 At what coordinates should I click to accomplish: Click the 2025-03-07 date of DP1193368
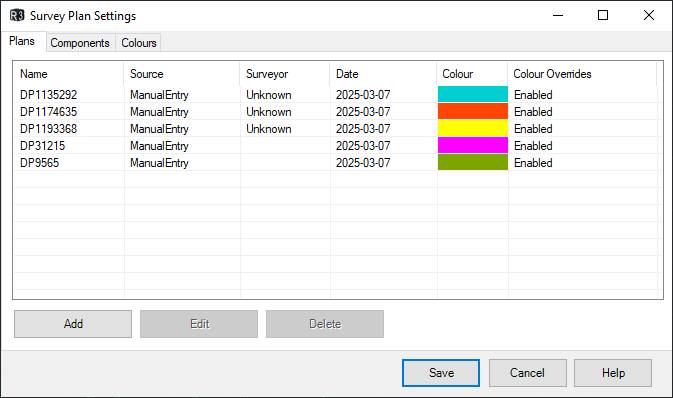363,129
